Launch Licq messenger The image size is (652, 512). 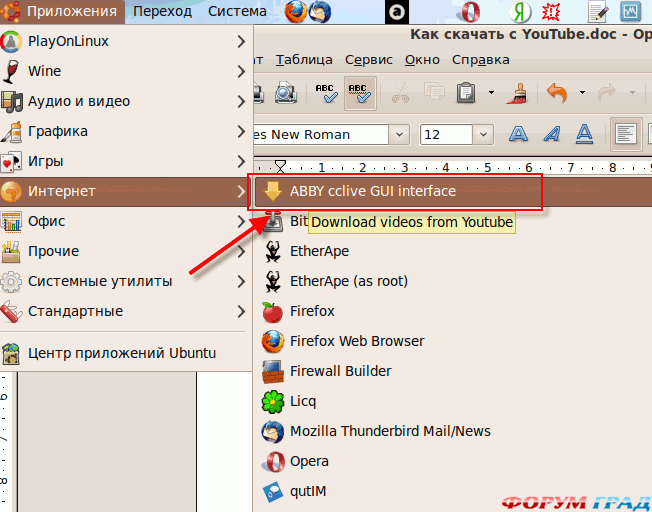pyautogui.click(x=453, y=401)
